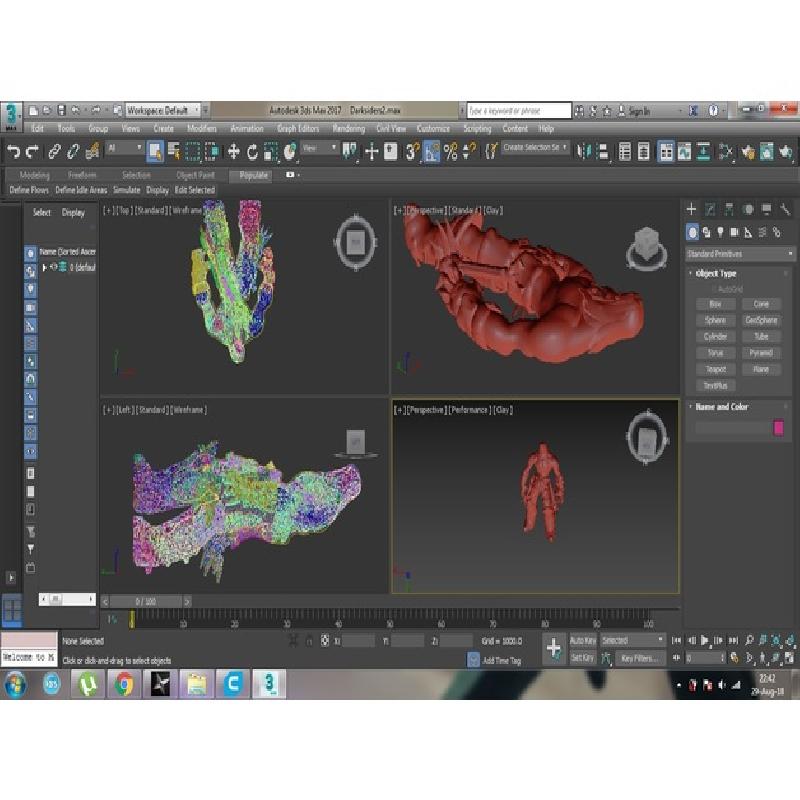Screen dimensions: 800x800
Task: Click the Cylinder primitive button
Action: pyautogui.click(x=715, y=336)
